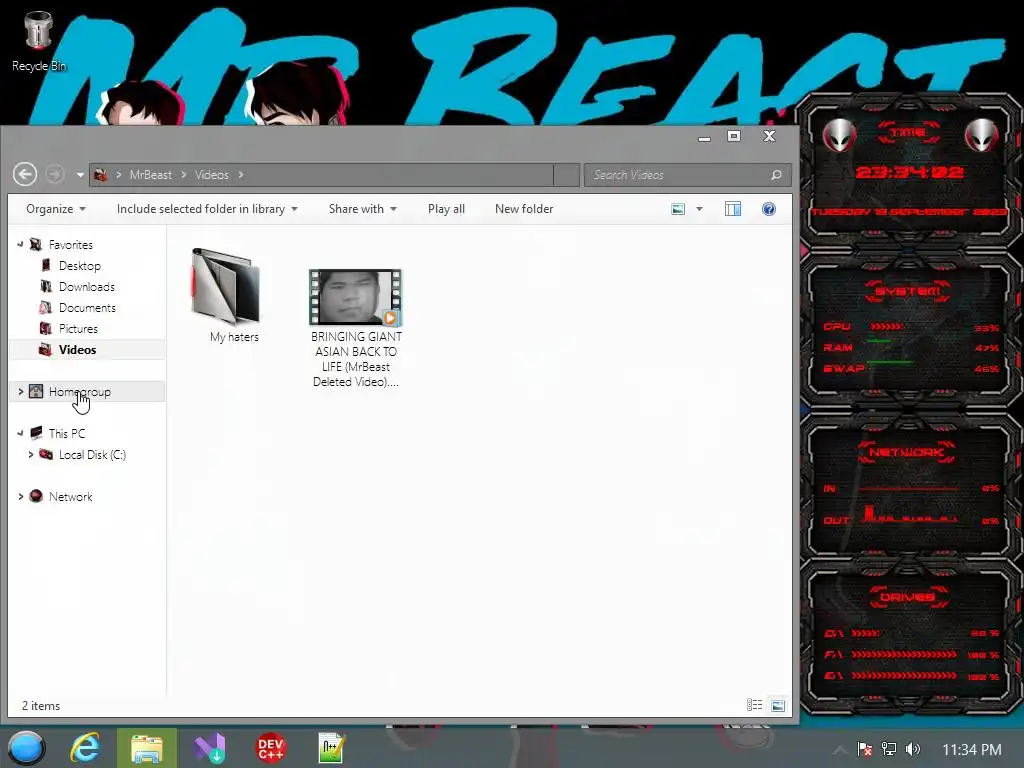
Task: Select Local Disk (C:) drive icon
Action: (x=46, y=455)
